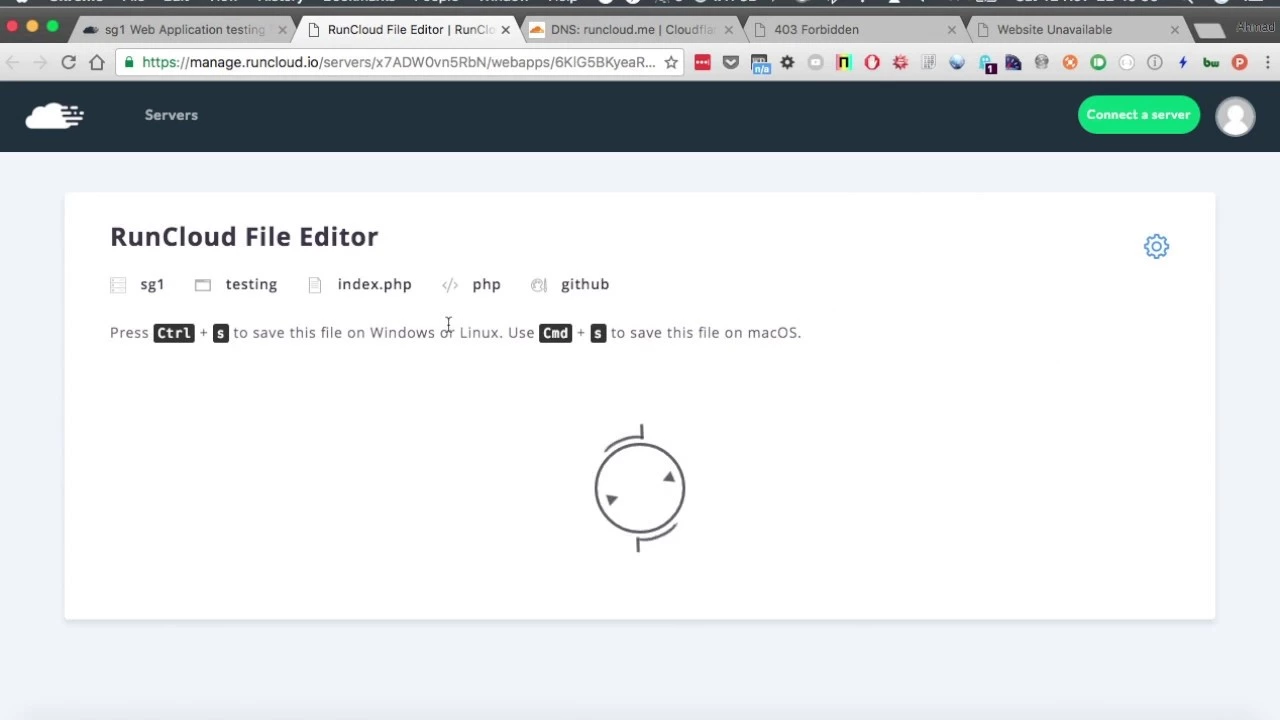
Task: Click the orange lifebuoy extension icon
Action: (1070, 62)
